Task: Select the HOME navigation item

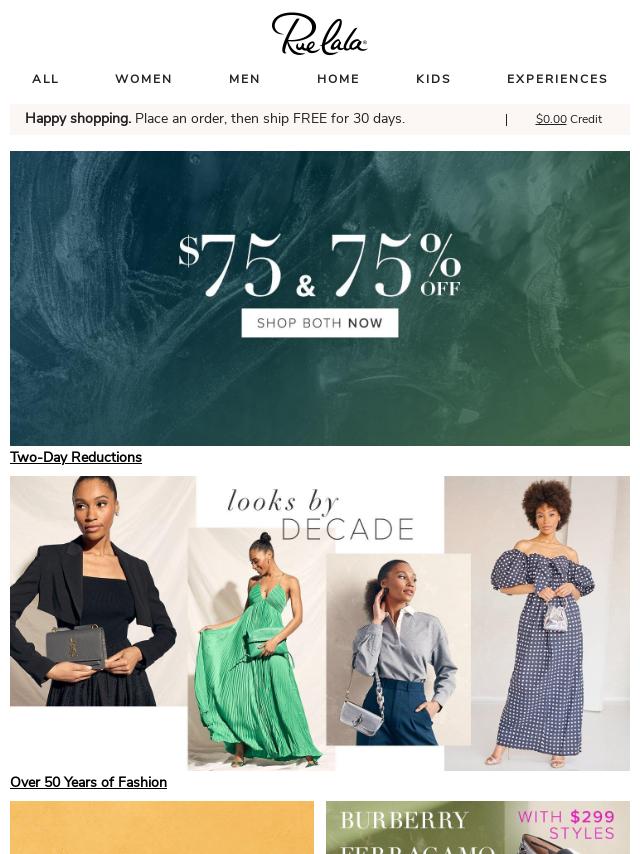Action: pyautogui.click(x=338, y=79)
